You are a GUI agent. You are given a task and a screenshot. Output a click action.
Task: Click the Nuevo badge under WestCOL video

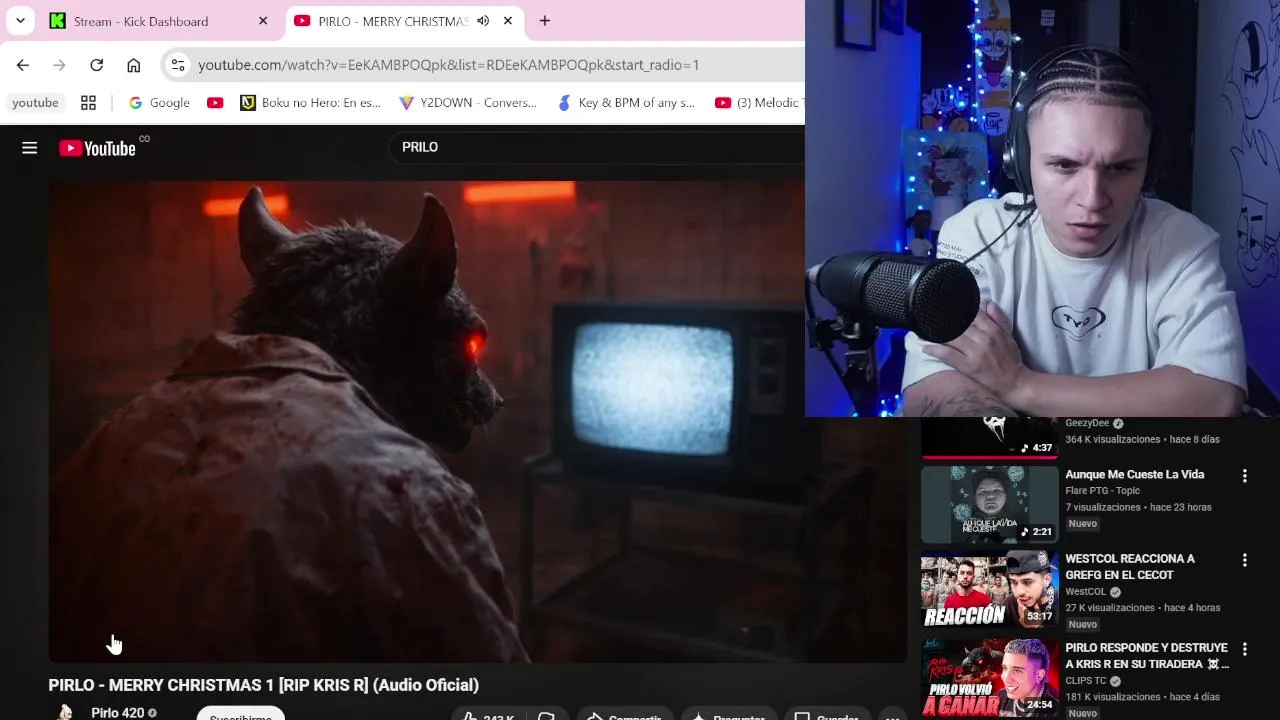tap(1083, 625)
